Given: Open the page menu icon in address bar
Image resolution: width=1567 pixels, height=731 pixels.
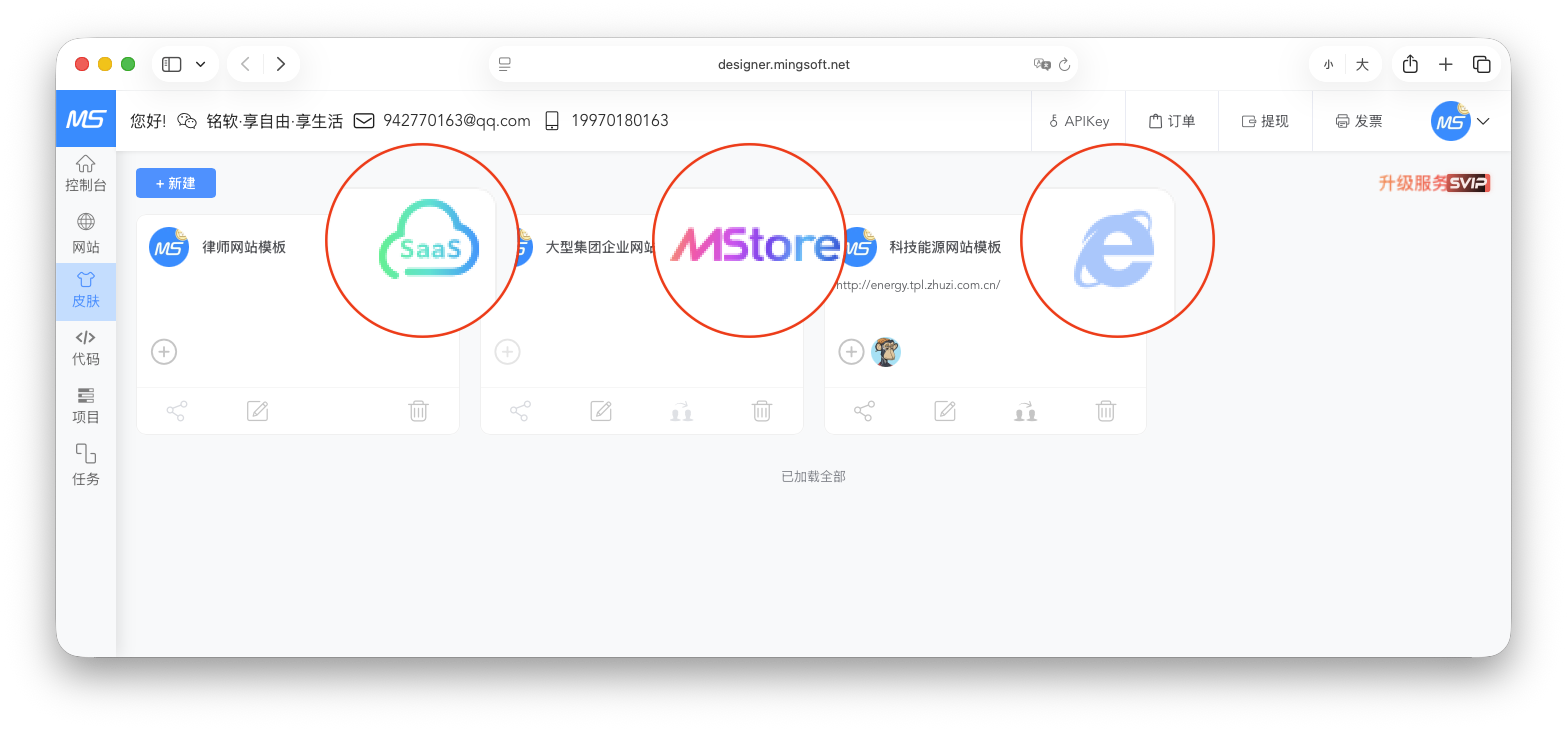Looking at the screenshot, I should click(x=505, y=65).
